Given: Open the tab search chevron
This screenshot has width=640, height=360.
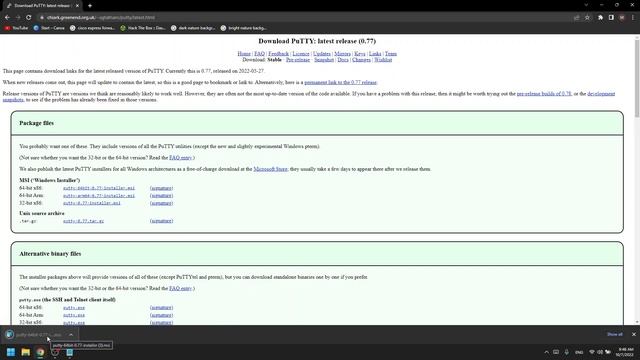Looking at the screenshot, I should click(x=586, y=5).
